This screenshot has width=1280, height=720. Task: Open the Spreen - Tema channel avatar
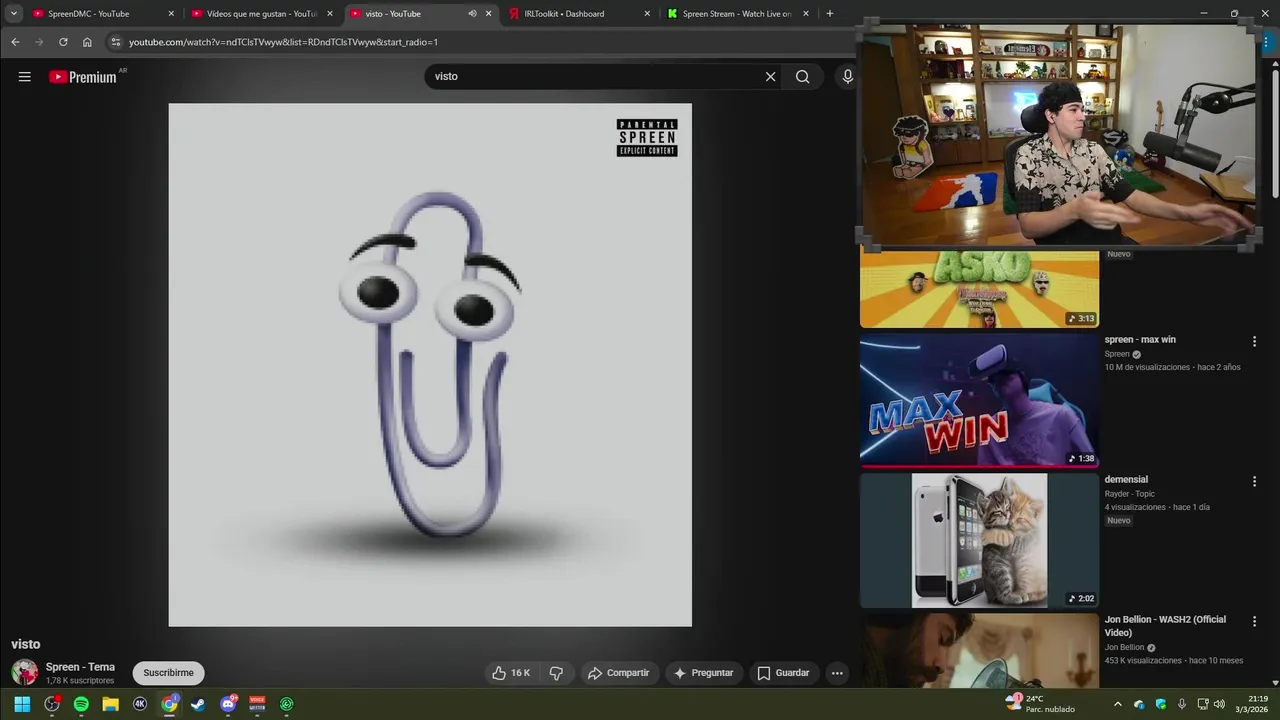click(24, 672)
